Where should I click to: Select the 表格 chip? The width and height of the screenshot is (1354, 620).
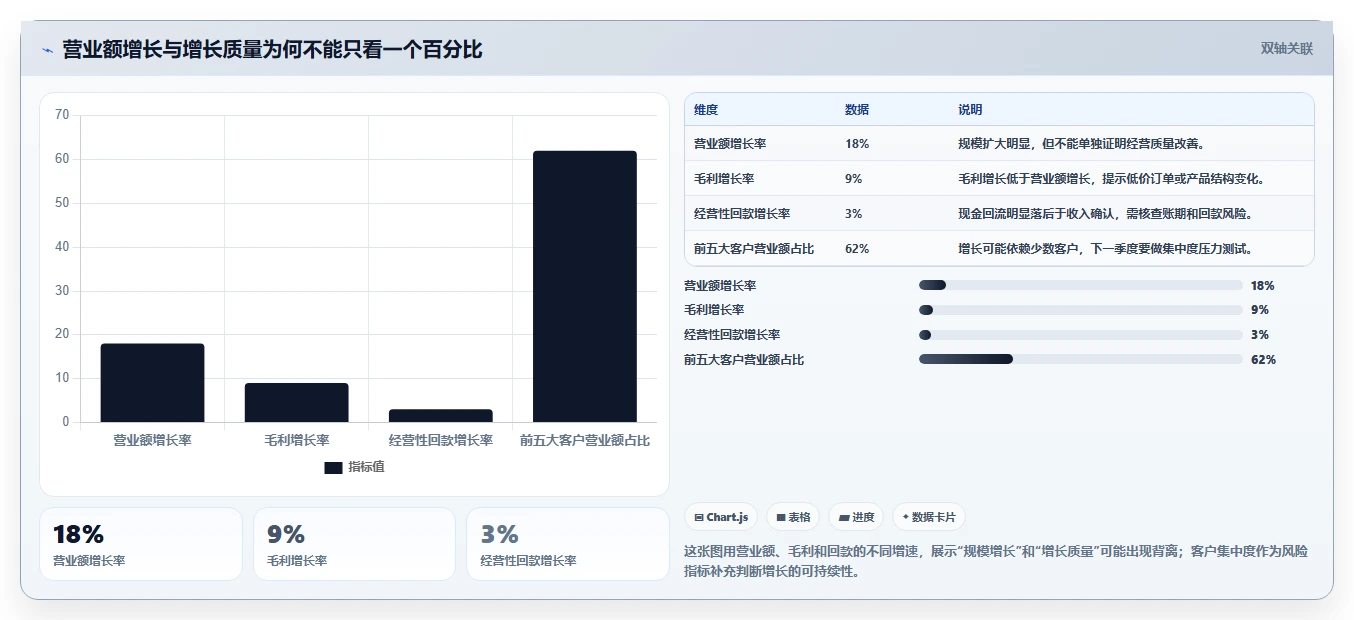(x=793, y=517)
